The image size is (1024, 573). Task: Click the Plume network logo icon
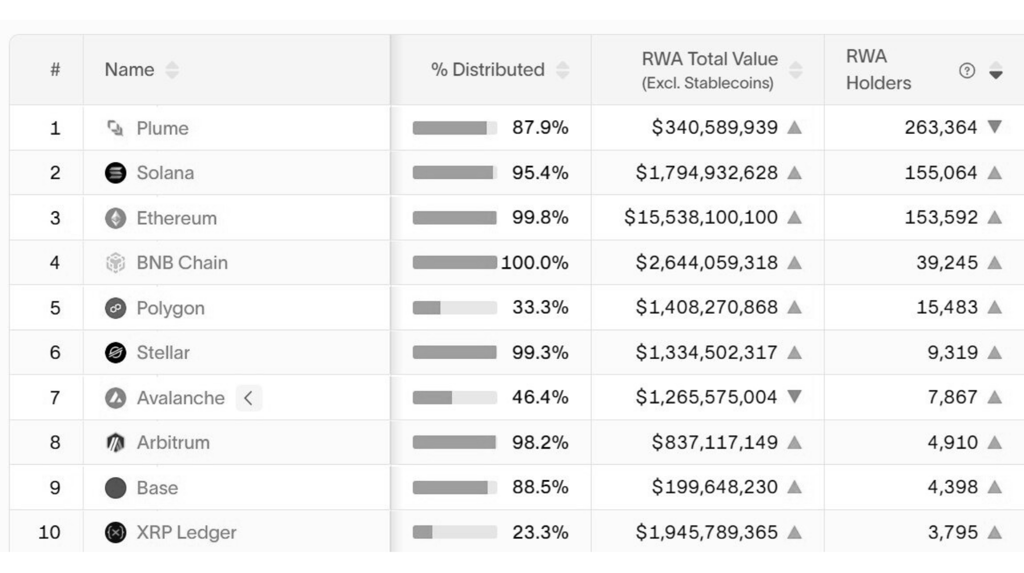point(116,128)
